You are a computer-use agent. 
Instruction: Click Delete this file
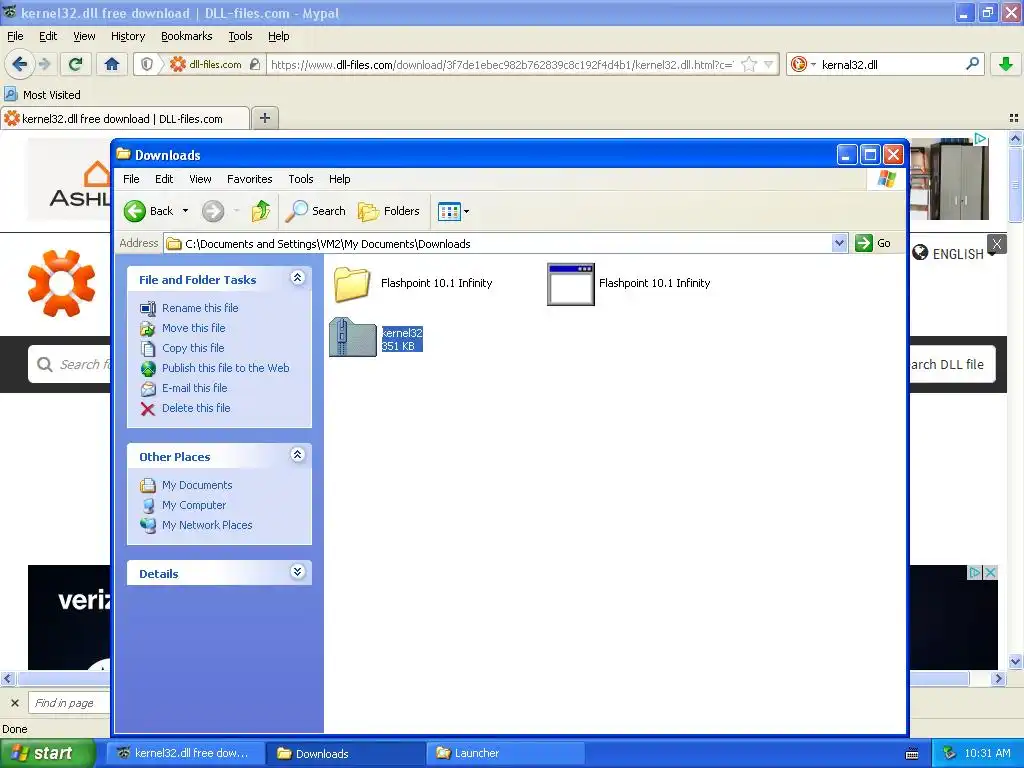pos(196,408)
